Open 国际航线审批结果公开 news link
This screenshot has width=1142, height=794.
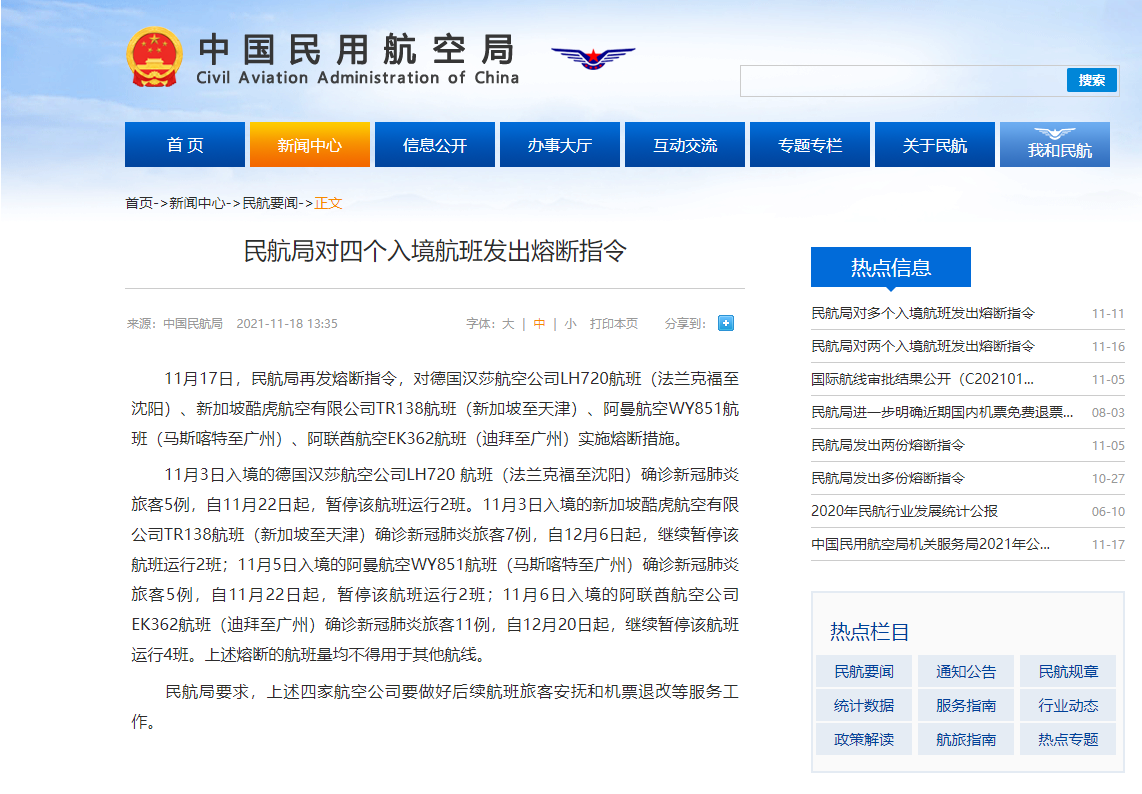point(922,379)
